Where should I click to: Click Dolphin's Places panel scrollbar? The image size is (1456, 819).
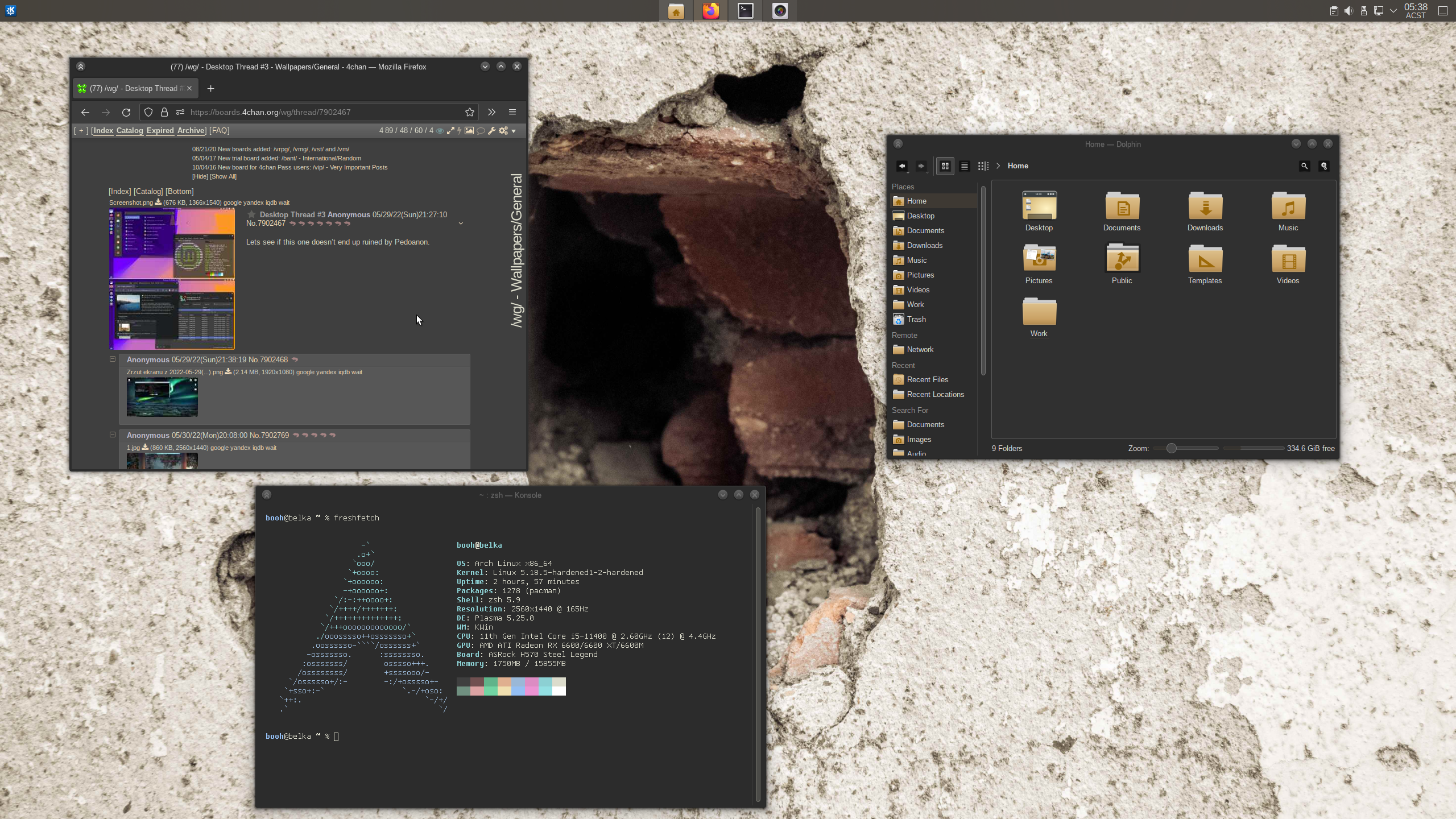[x=983, y=280]
